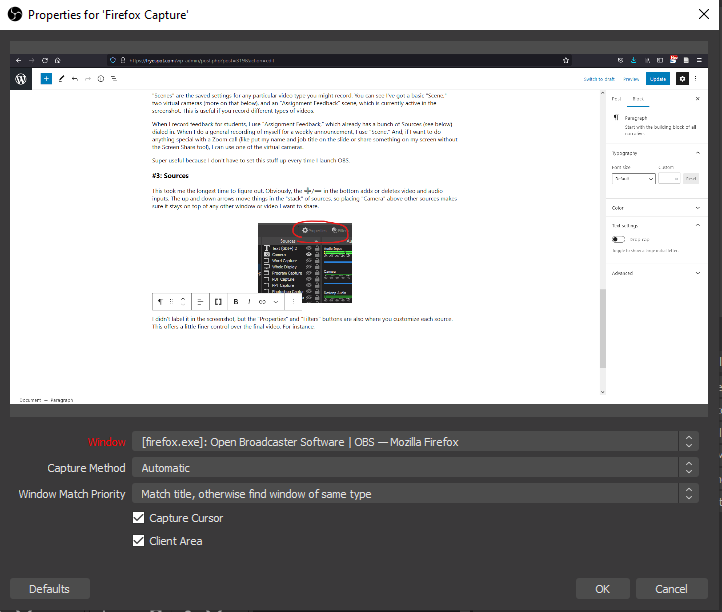Click the bookmark star in previewed address bar
Image resolution: width=722 pixels, height=612 pixels.
[x=566, y=60]
